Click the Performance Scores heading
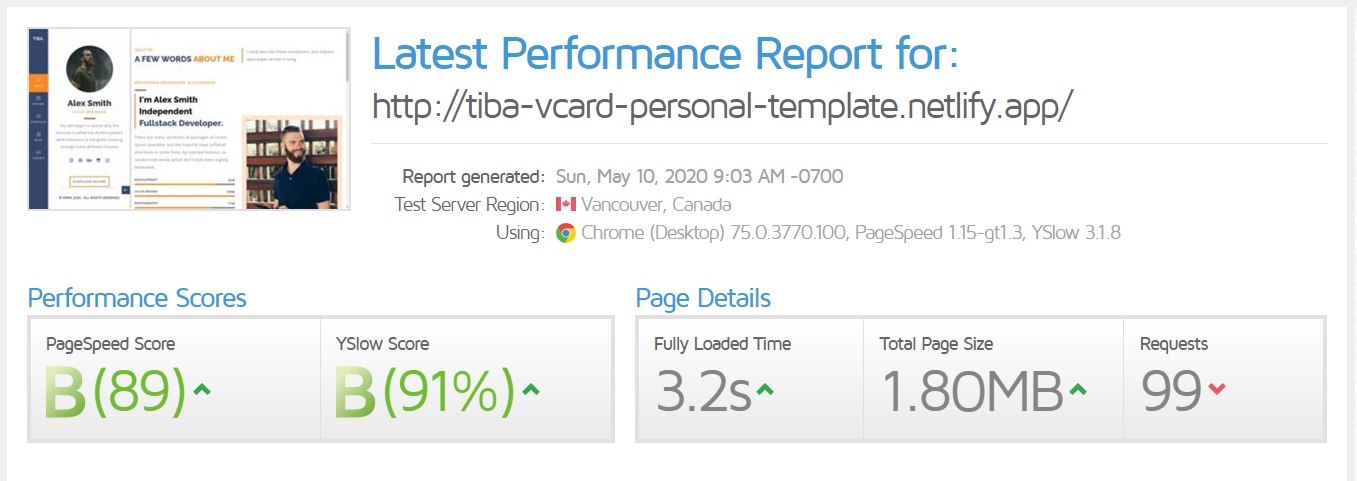The width and height of the screenshot is (1357, 481). 137,298
